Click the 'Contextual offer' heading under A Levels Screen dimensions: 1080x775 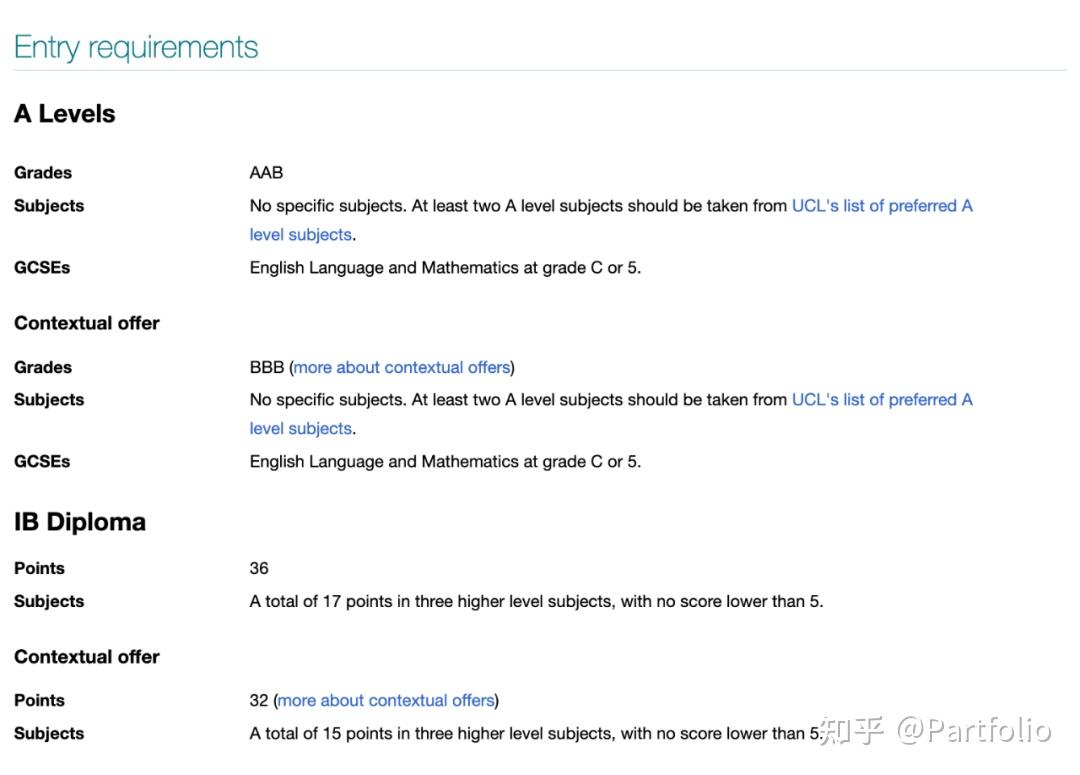tap(87, 323)
